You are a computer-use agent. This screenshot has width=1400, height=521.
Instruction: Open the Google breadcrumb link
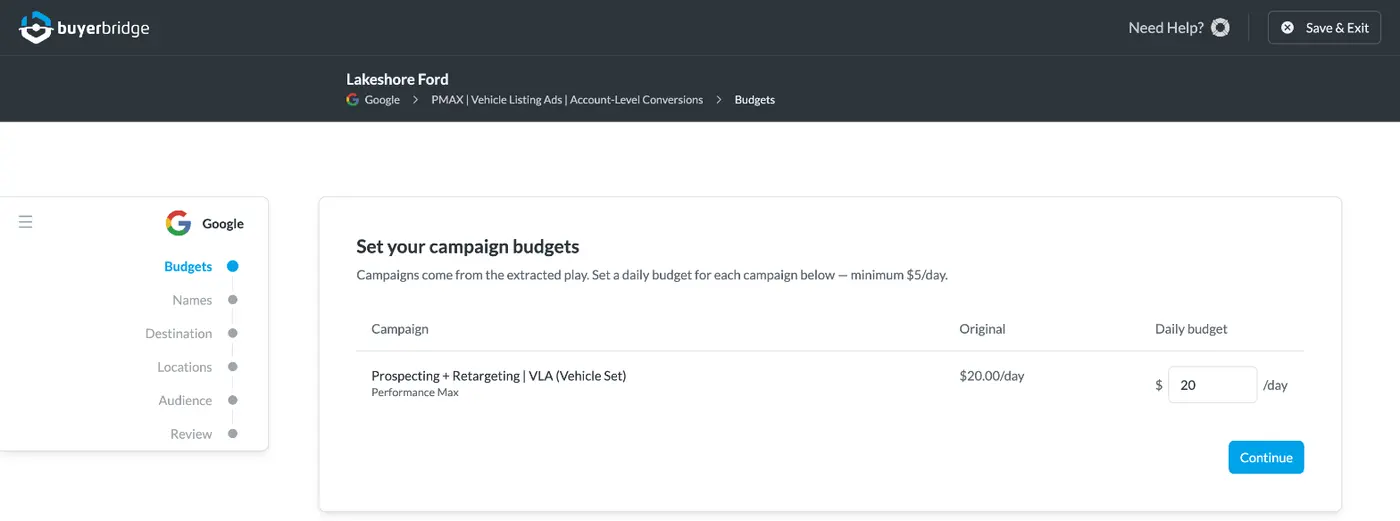tap(382, 100)
